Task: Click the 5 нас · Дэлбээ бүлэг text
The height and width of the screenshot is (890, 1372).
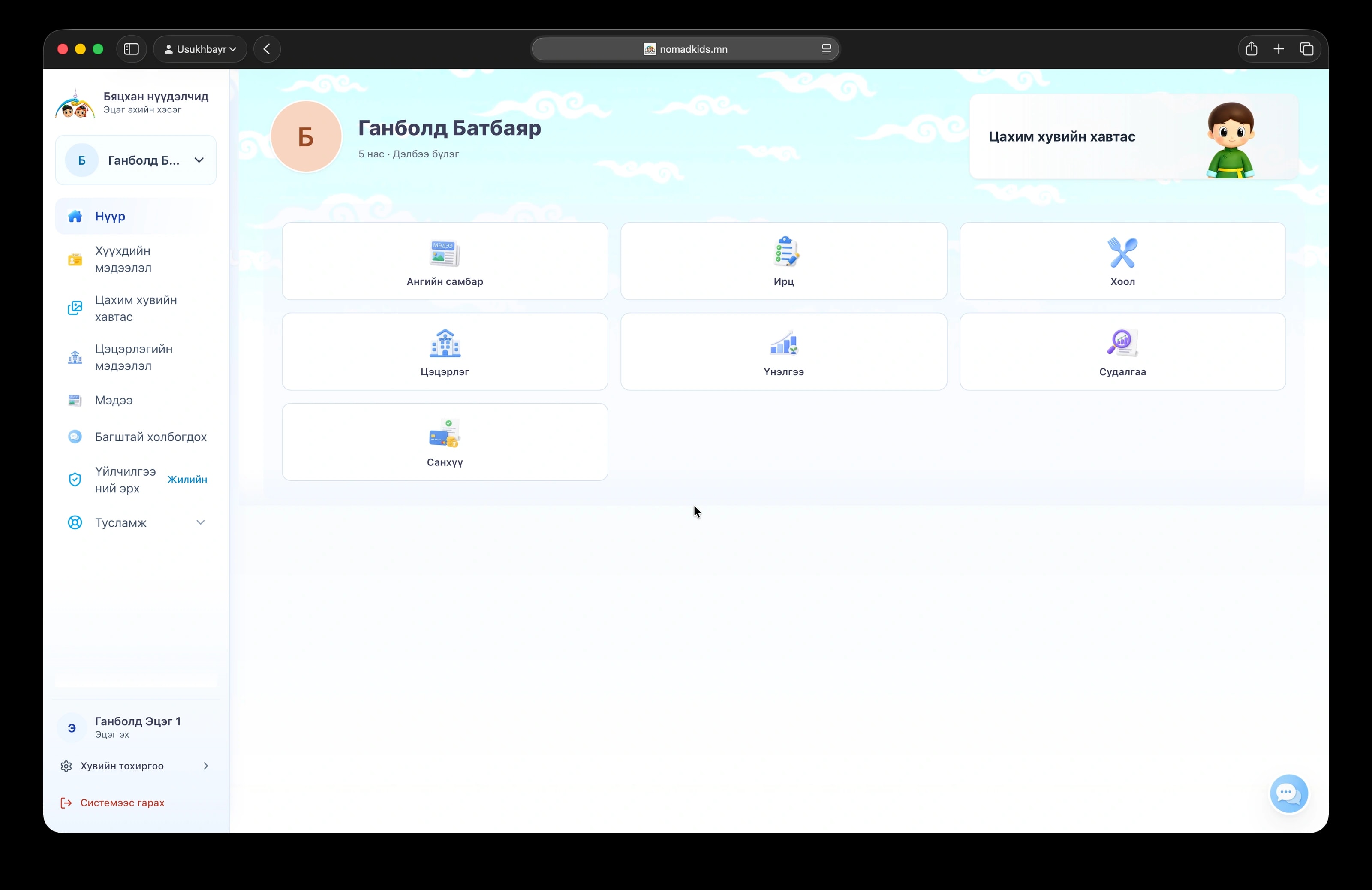Action: 409,154
